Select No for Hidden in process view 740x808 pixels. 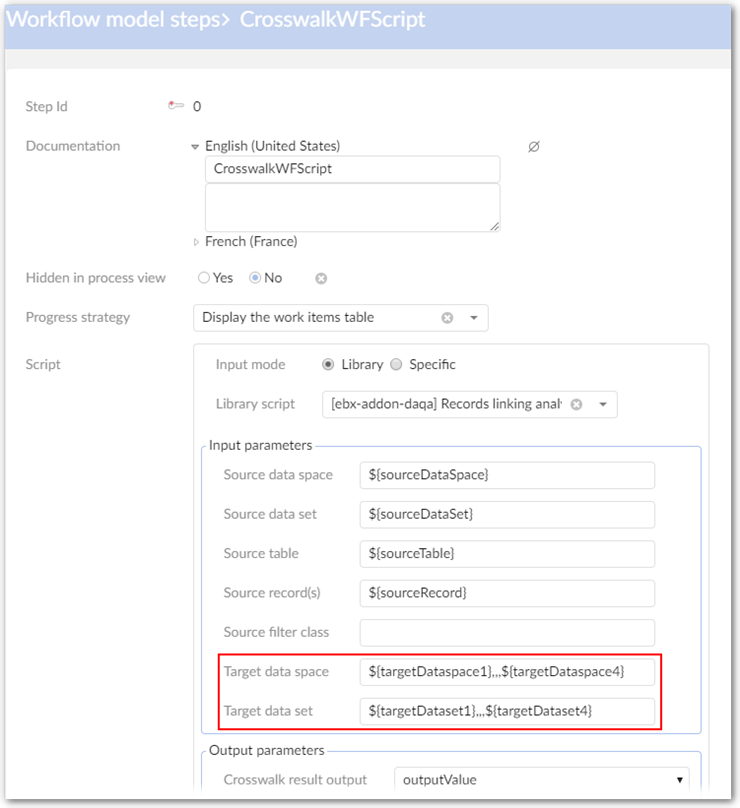tap(255, 278)
